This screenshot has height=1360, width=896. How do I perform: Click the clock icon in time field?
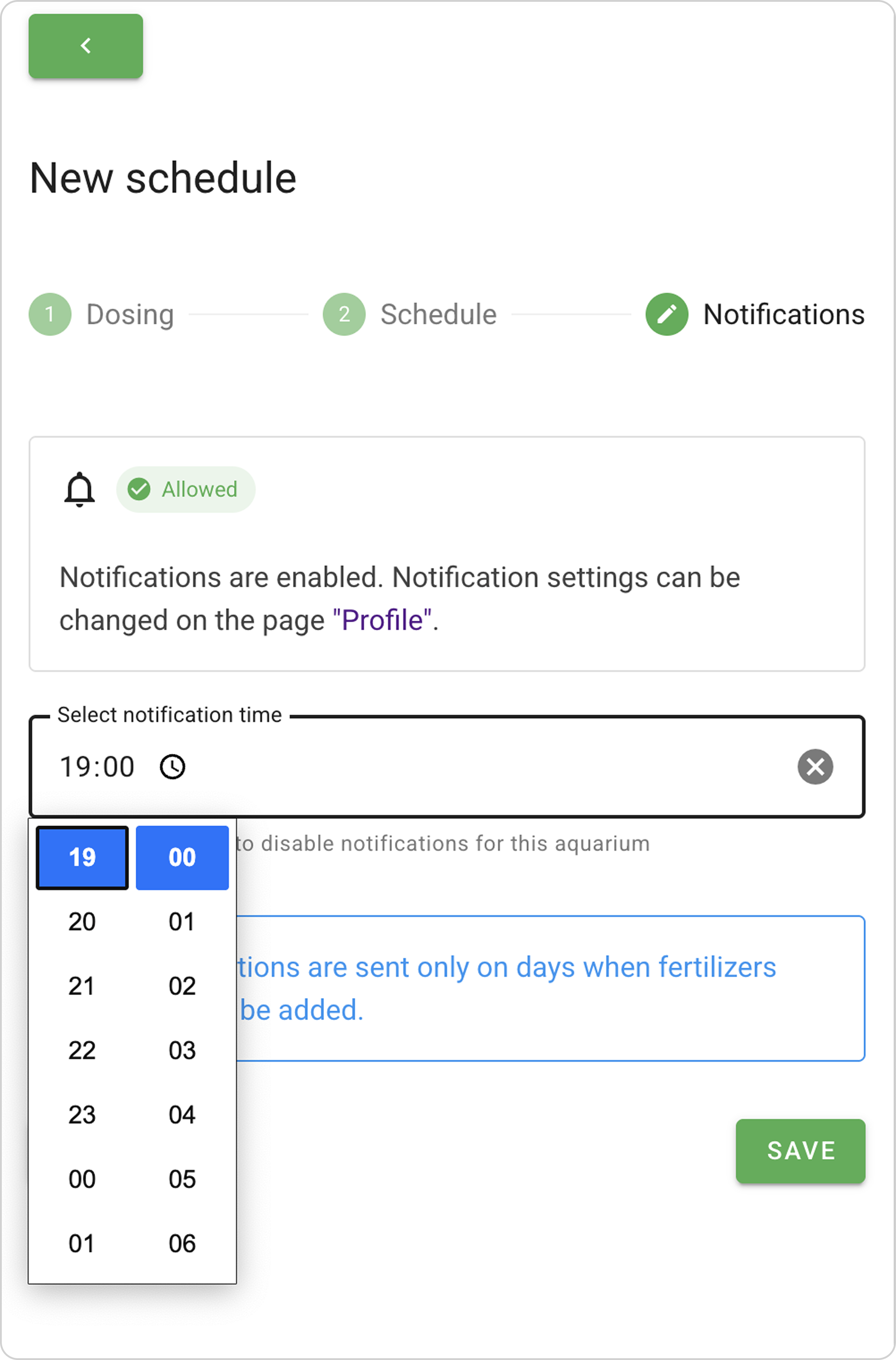[172, 767]
